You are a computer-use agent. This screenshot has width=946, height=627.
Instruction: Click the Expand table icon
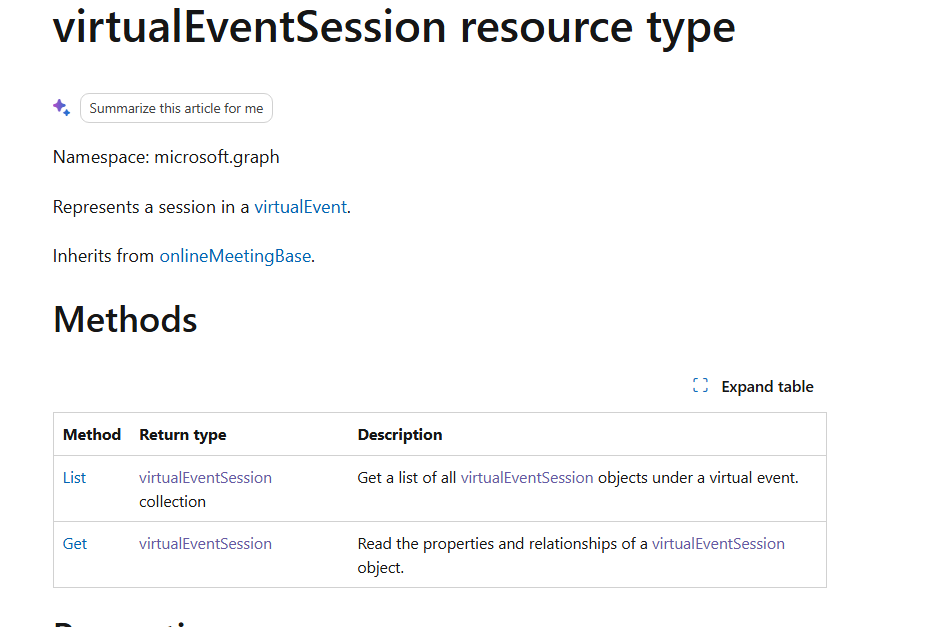coord(700,386)
